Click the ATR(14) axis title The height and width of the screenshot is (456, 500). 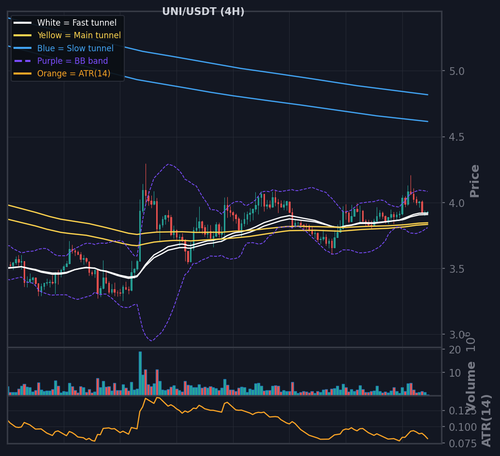[486, 421]
